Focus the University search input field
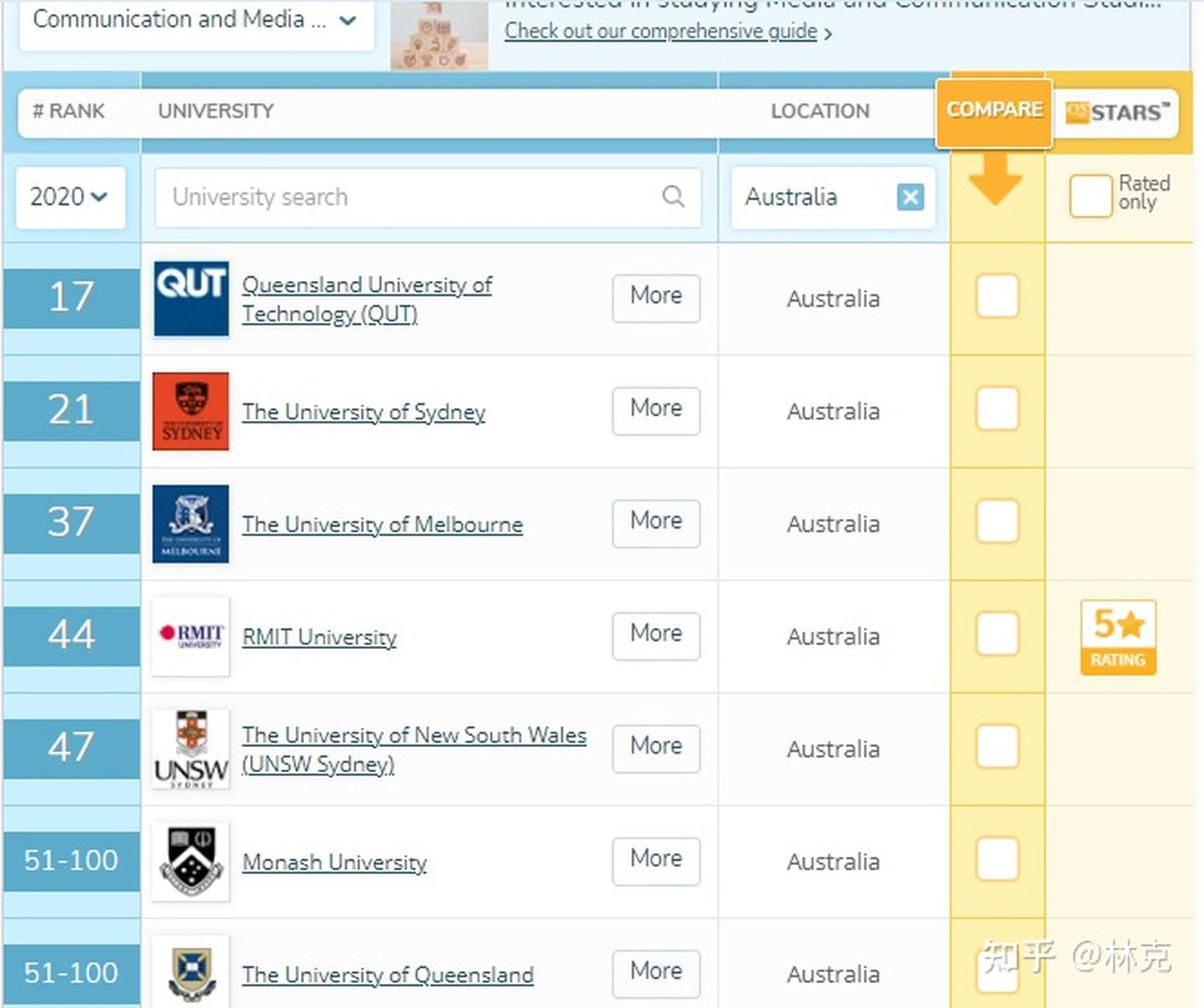This screenshot has height=1008, width=1204. (428, 197)
